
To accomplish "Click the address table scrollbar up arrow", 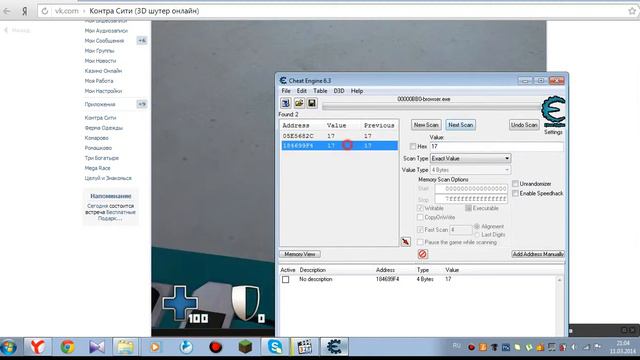I will click(560, 280).
